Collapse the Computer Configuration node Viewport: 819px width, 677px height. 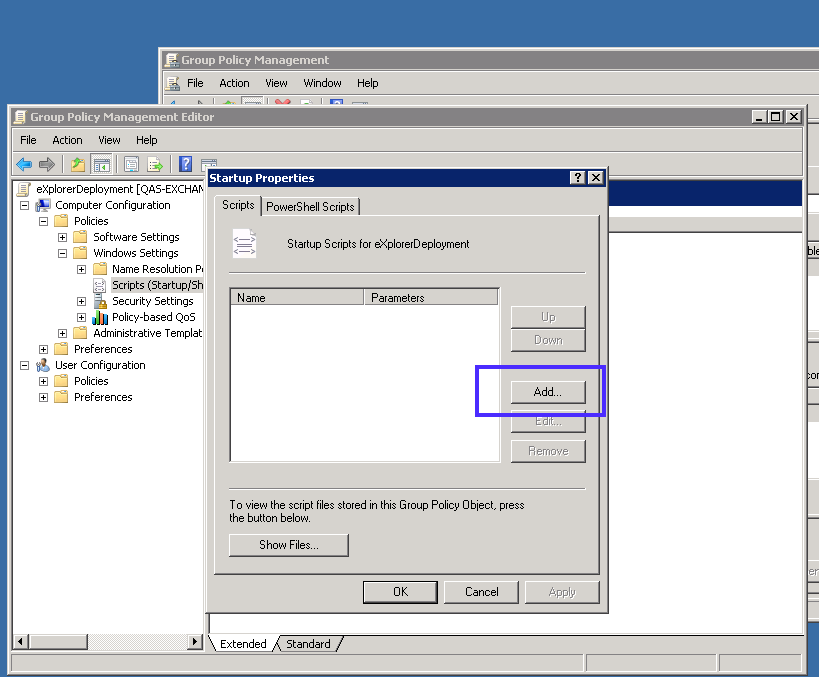(25, 205)
